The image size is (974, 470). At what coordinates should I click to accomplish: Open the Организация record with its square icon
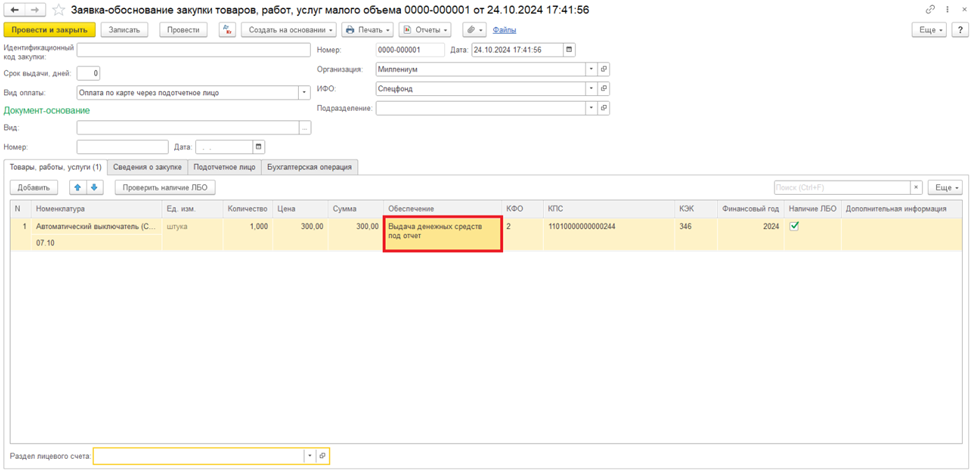point(603,69)
